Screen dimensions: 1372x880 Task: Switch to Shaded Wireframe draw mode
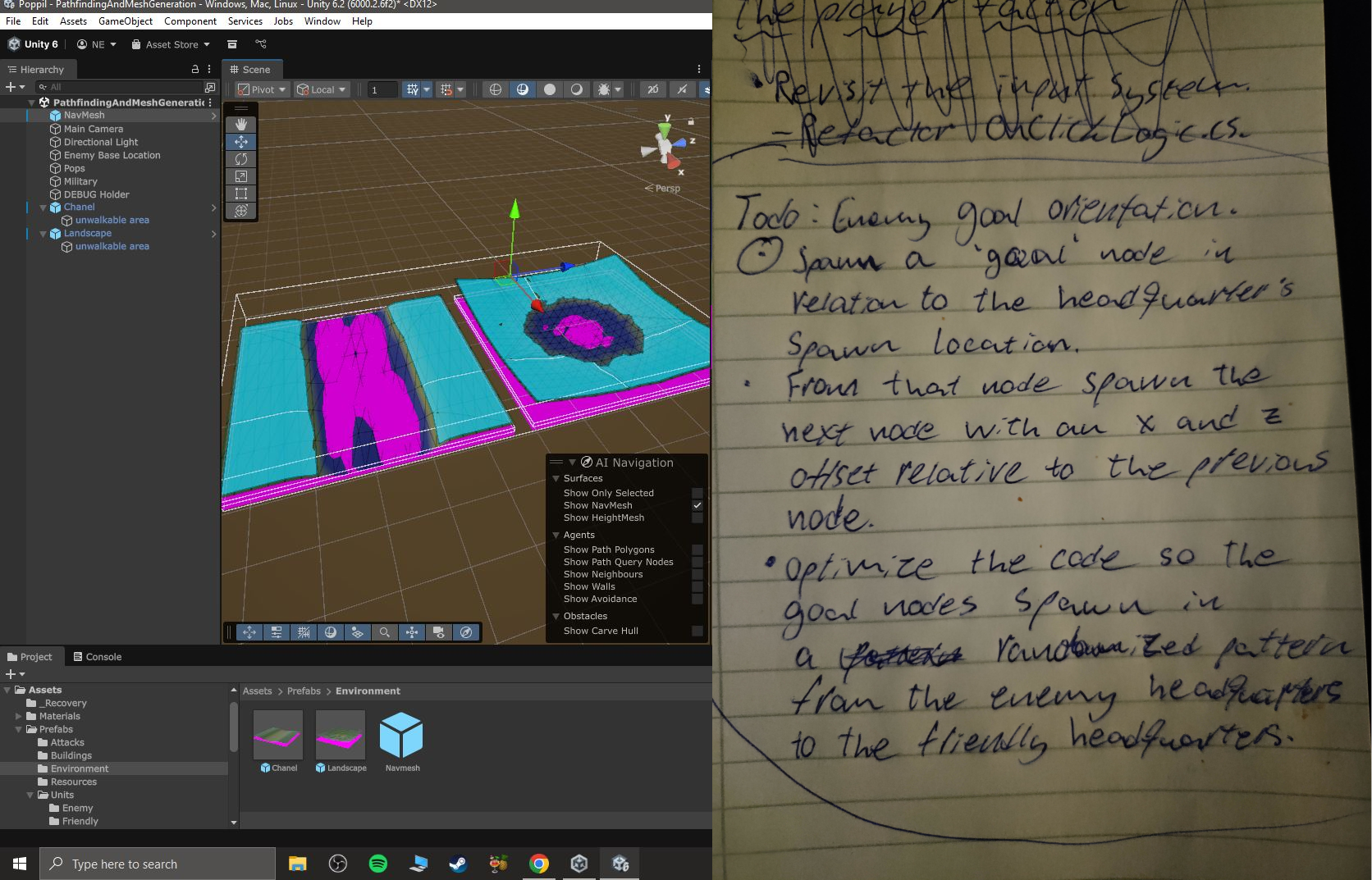pos(523,89)
